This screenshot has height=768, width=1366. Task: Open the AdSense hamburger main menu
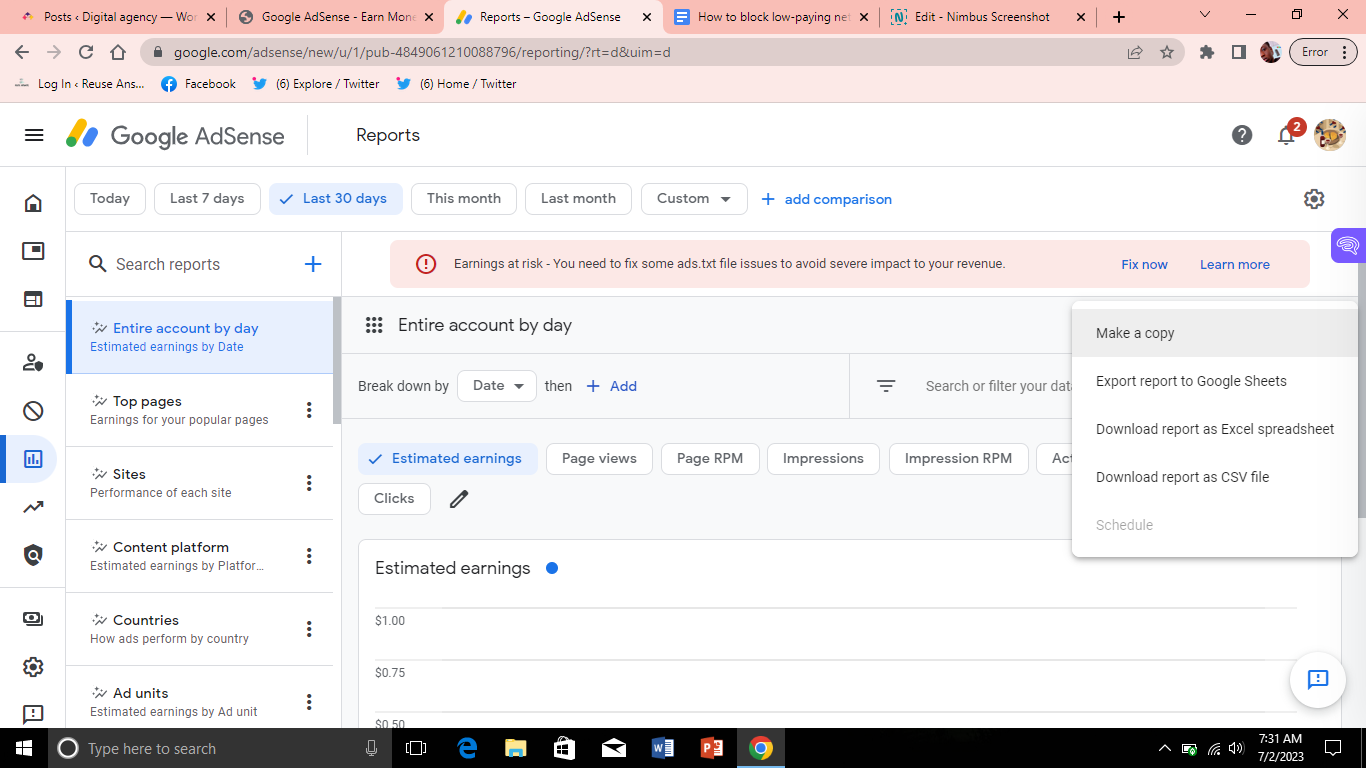click(34, 135)
